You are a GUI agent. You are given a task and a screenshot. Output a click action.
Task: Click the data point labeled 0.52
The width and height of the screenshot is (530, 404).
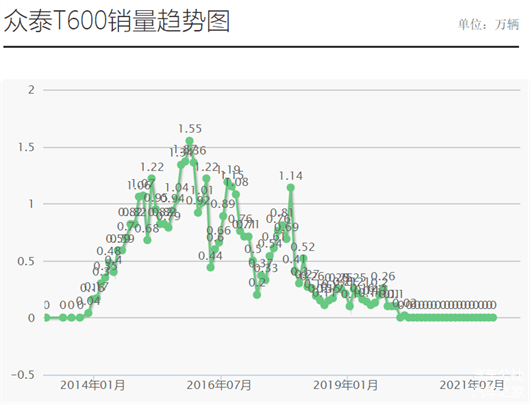tap(303, 258)
